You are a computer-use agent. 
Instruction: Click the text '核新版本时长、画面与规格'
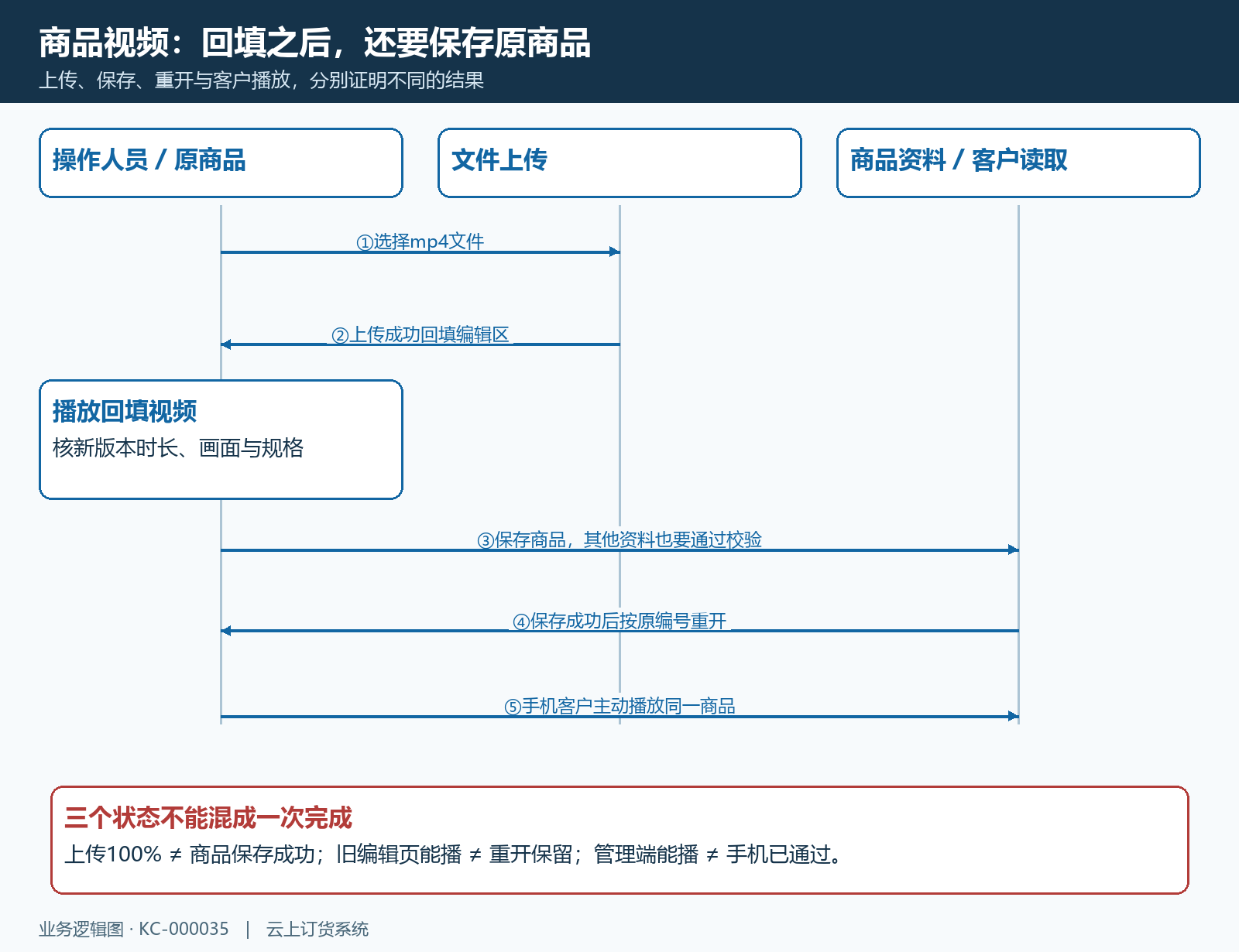pyautogui.click(x=178, y=448)
